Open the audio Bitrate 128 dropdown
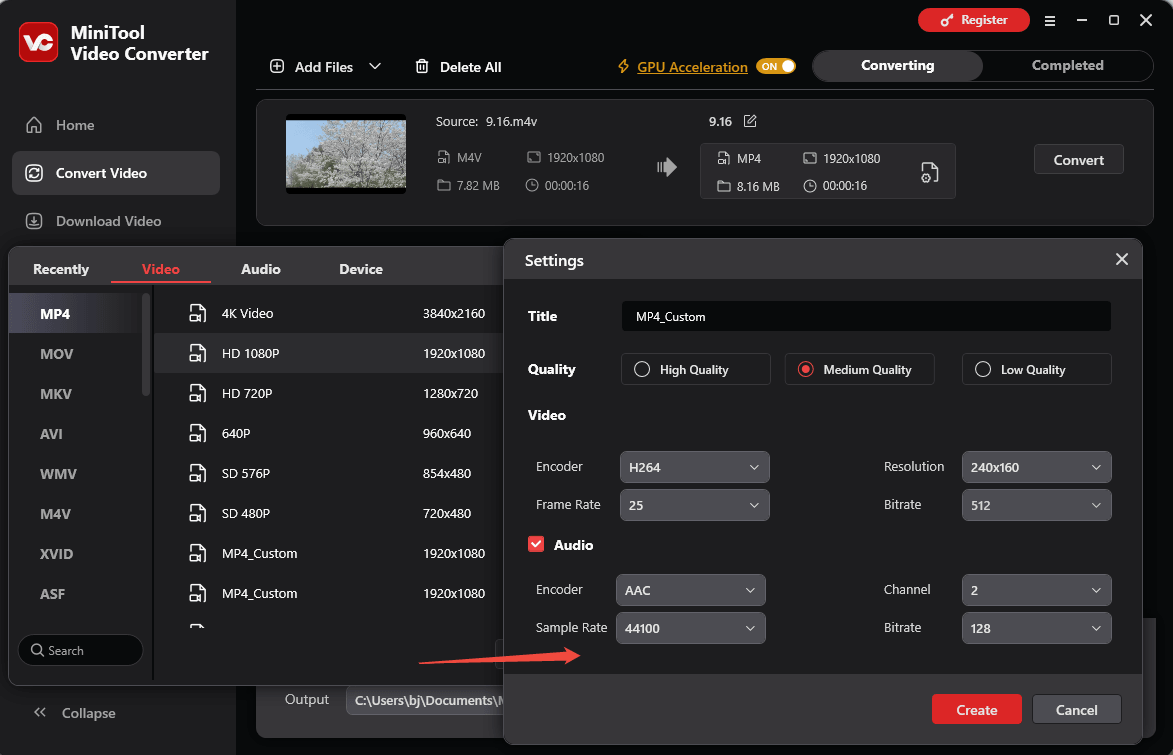 [1036, 628]
